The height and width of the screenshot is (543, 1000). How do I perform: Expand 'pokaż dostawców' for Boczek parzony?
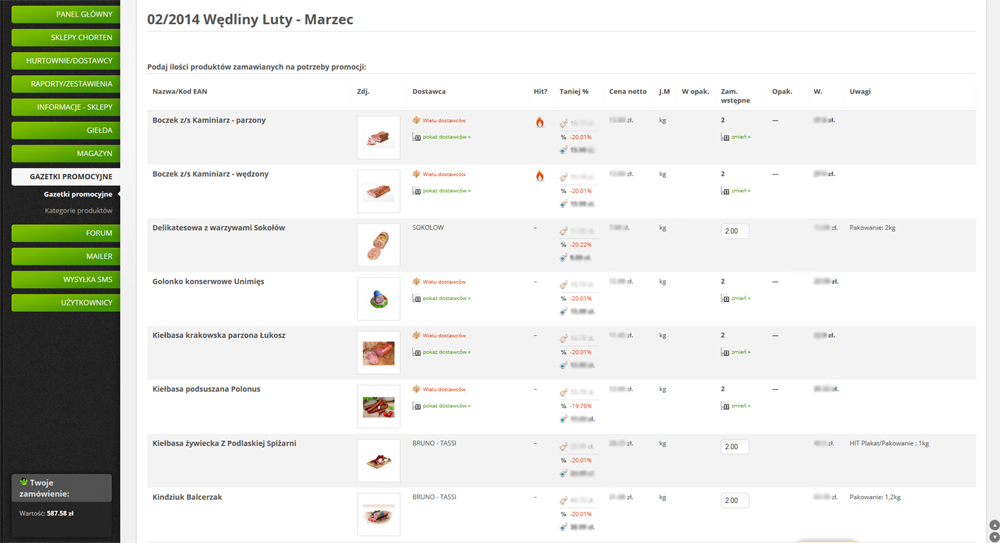(446, 136)
